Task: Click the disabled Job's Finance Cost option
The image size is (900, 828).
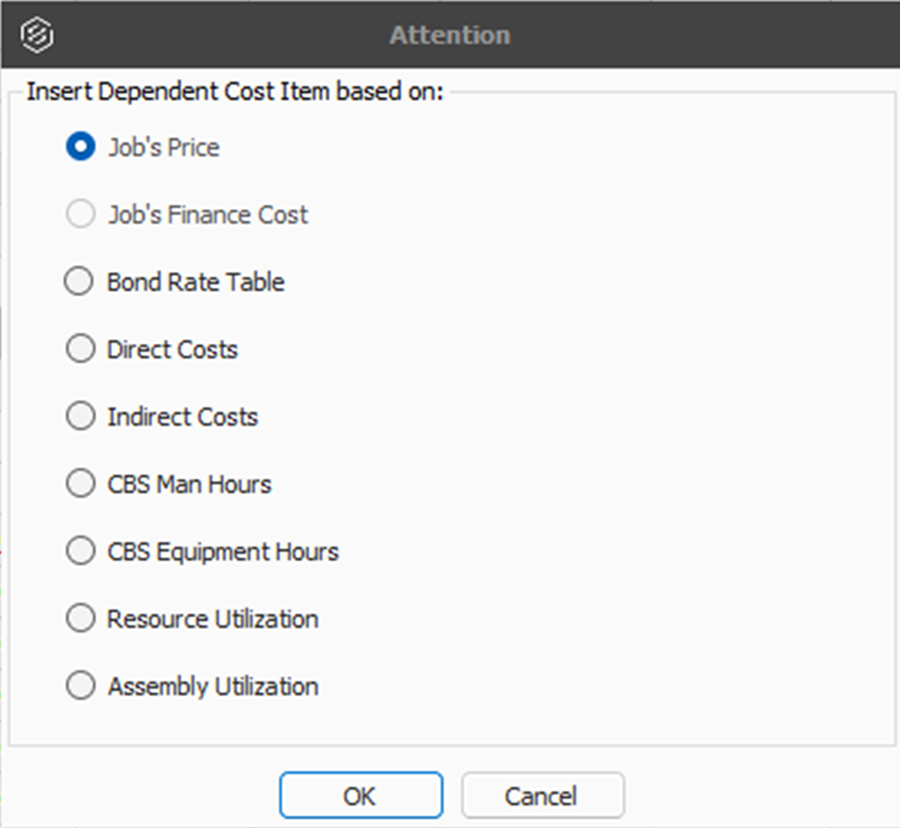Action: pyautogui.click(x=80, y=215)
